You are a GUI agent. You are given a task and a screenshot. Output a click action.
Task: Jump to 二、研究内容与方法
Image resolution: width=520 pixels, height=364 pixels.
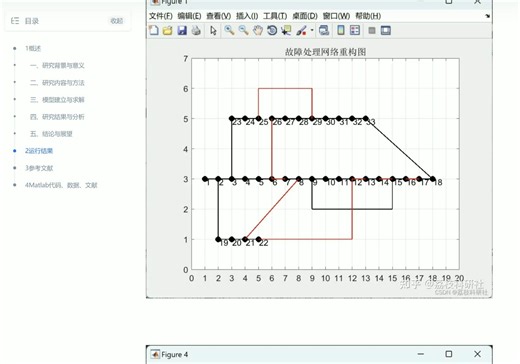point(57,83)
